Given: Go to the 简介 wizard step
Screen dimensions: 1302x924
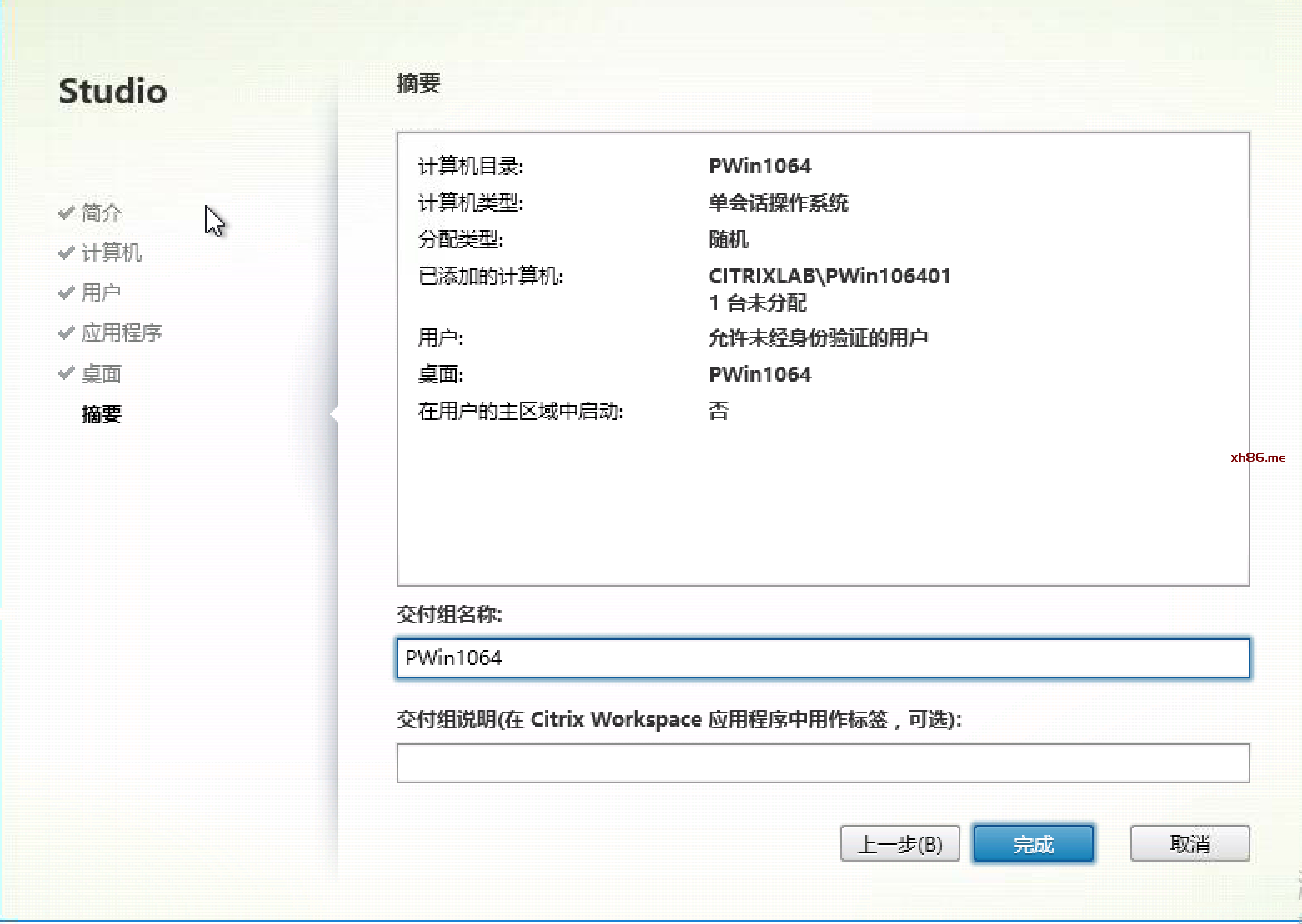Looking at the screenshot, I should (101, 213).
